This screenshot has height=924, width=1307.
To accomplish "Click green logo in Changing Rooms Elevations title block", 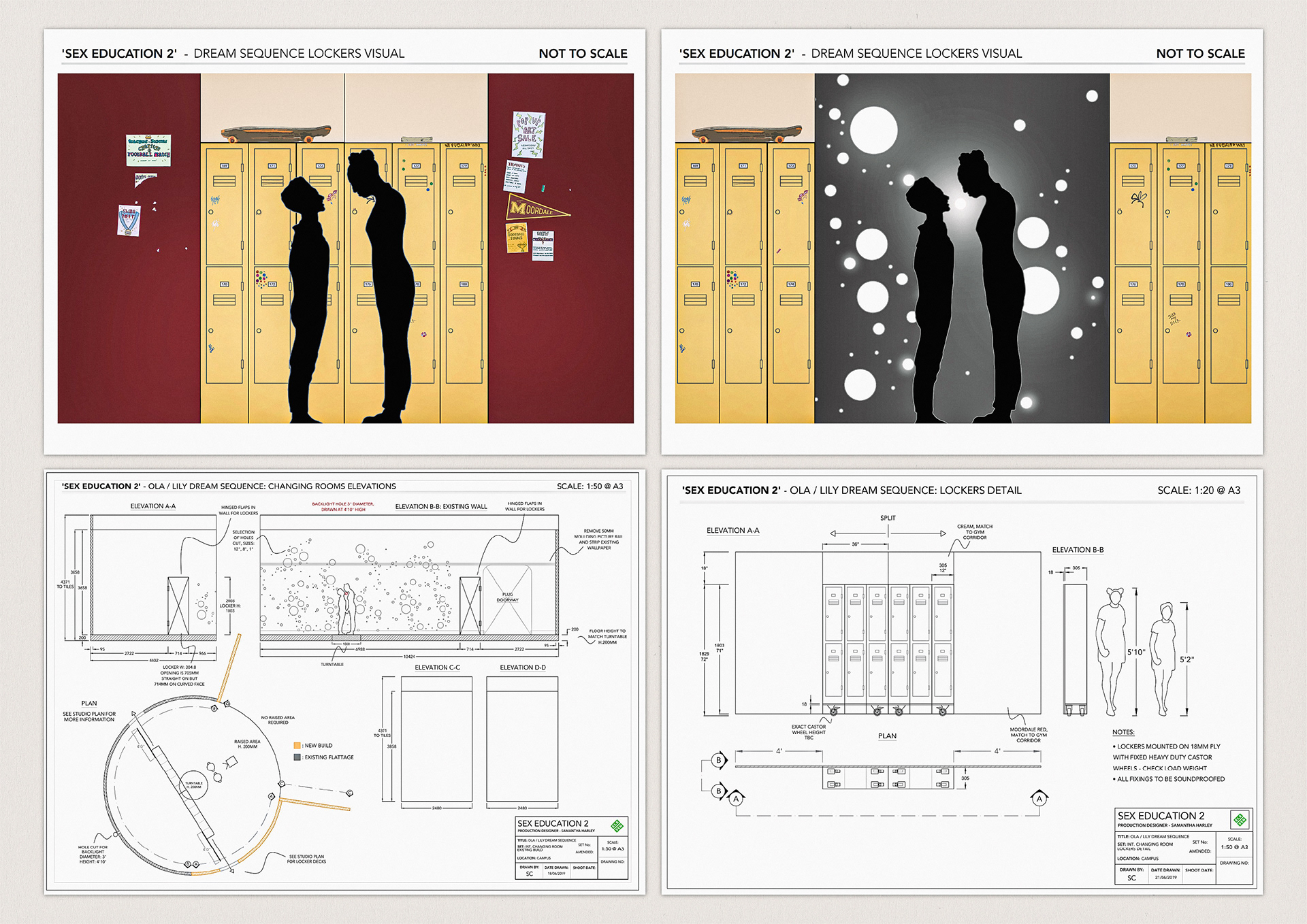I will [617, 825].
